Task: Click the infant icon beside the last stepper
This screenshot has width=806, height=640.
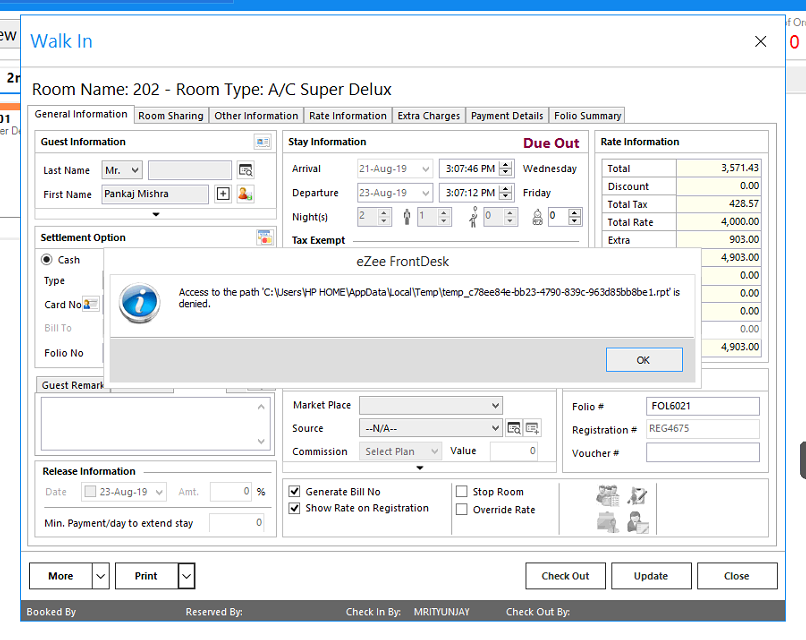Action: [x=537, y=217]
